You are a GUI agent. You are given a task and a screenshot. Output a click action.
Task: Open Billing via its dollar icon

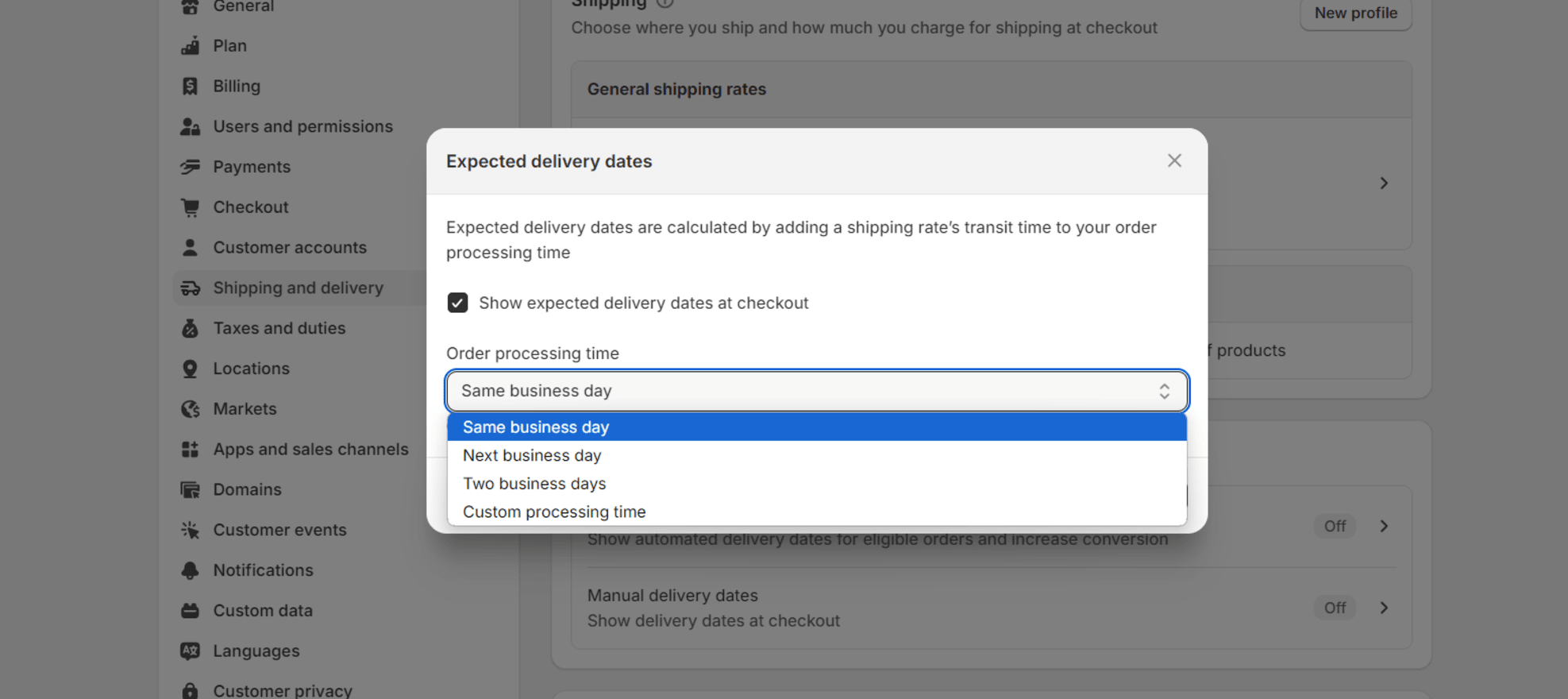[x=191, y=86]
